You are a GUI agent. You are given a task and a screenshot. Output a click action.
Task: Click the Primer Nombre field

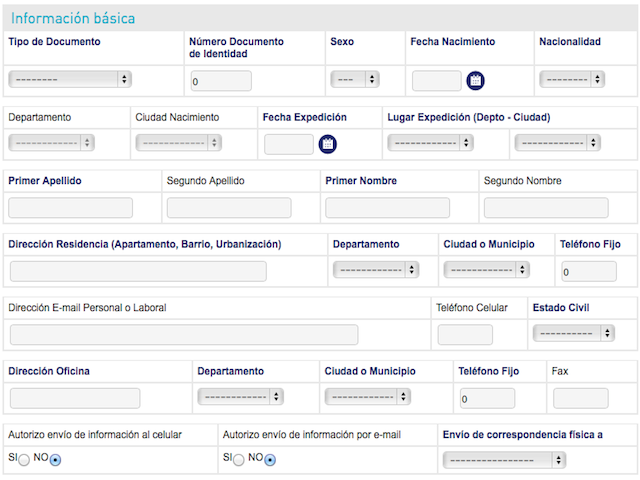click(x=387, y=208)
